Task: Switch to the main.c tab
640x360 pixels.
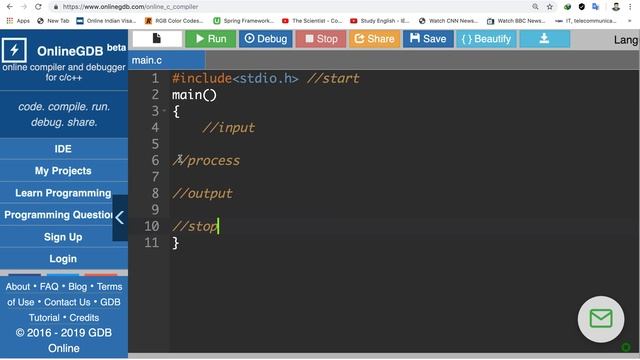Action: (167, 60)
